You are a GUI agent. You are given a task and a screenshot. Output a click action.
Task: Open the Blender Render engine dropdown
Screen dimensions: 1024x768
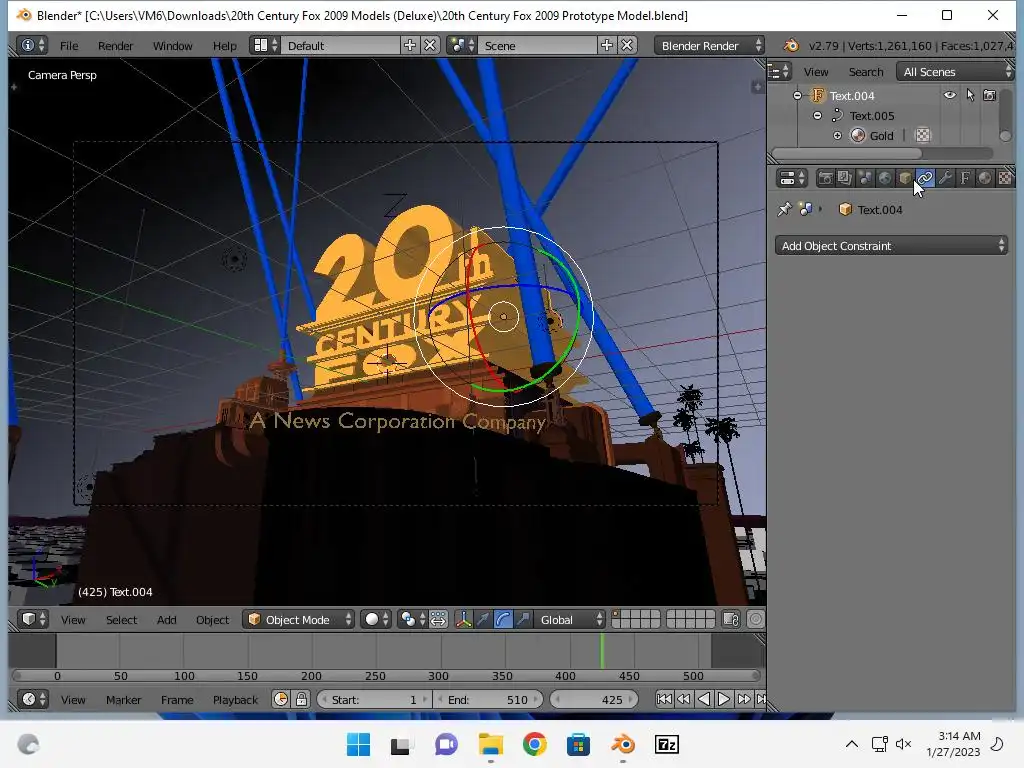pyautogui.click(x=709, y=45)
